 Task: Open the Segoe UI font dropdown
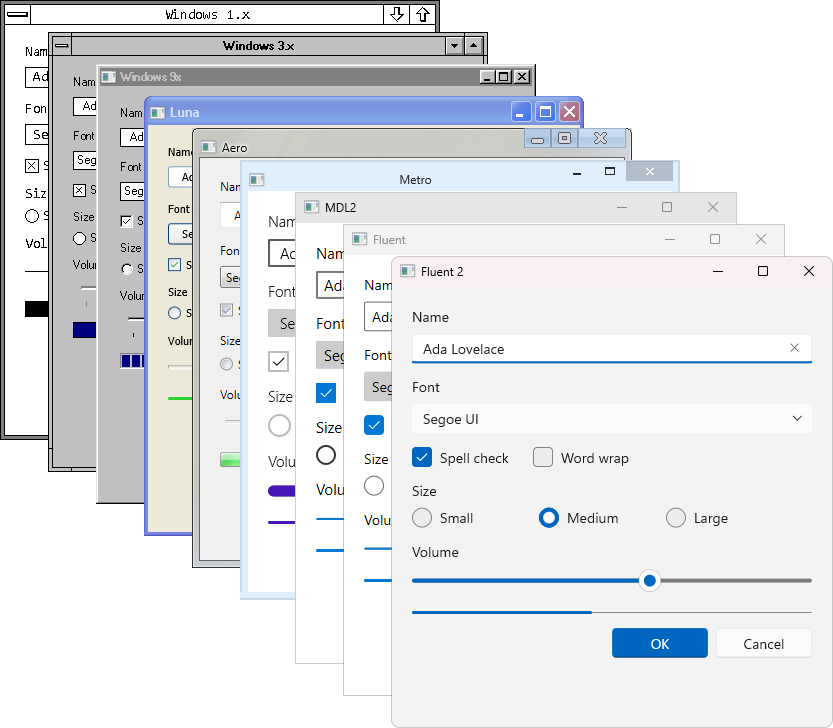click(x=612, y=419)
